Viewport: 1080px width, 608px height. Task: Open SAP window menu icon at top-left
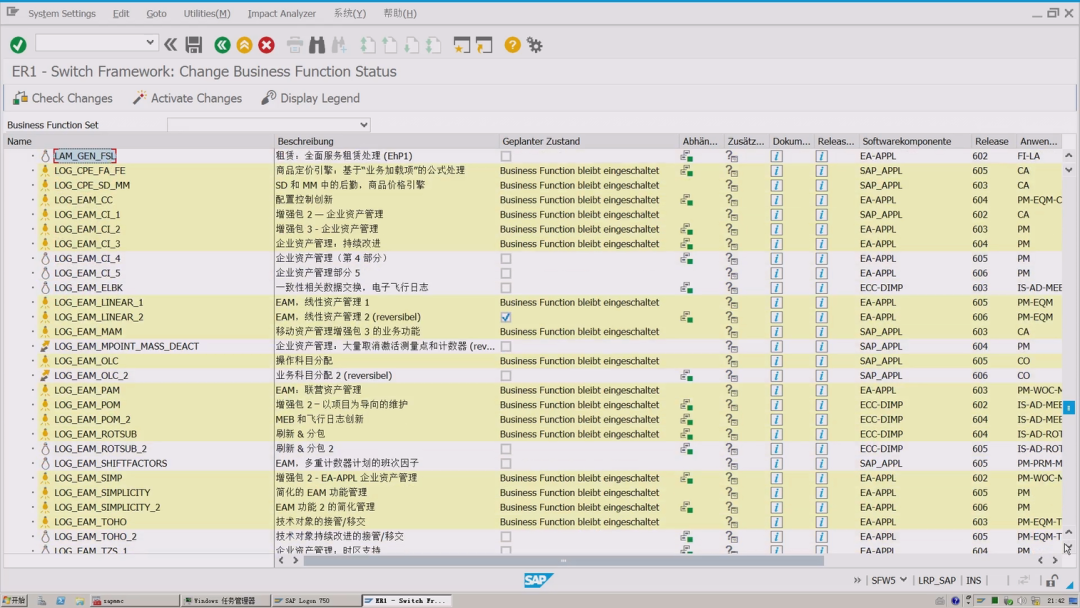point(12,12)
